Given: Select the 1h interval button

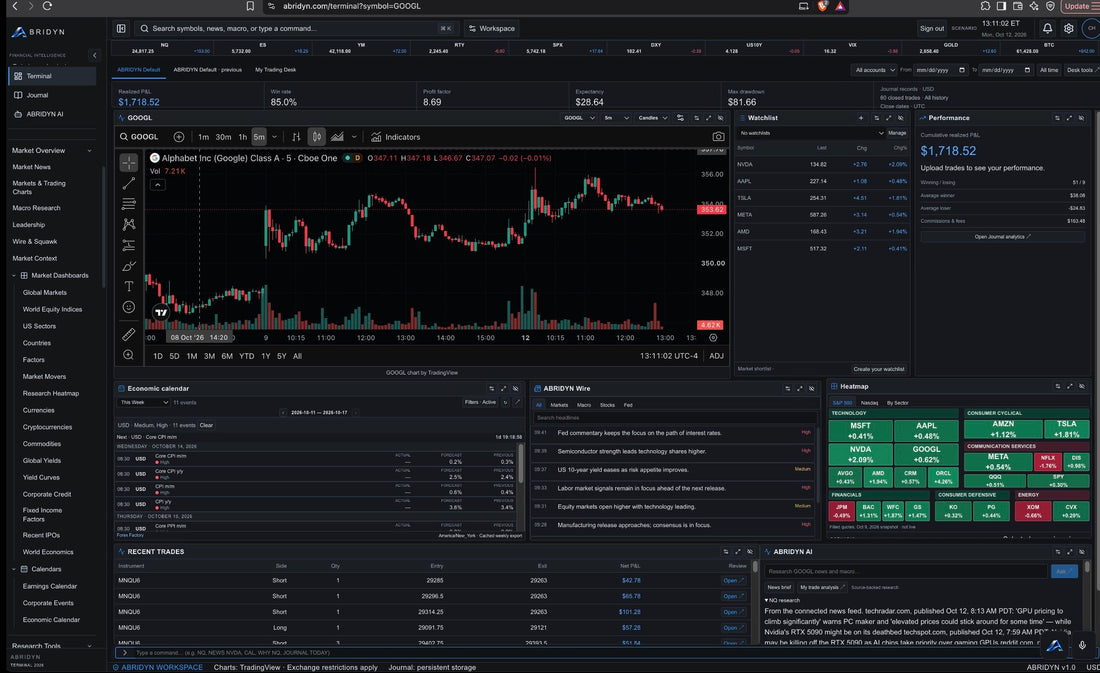Looking at the screenshot, I should pos(242,137).
